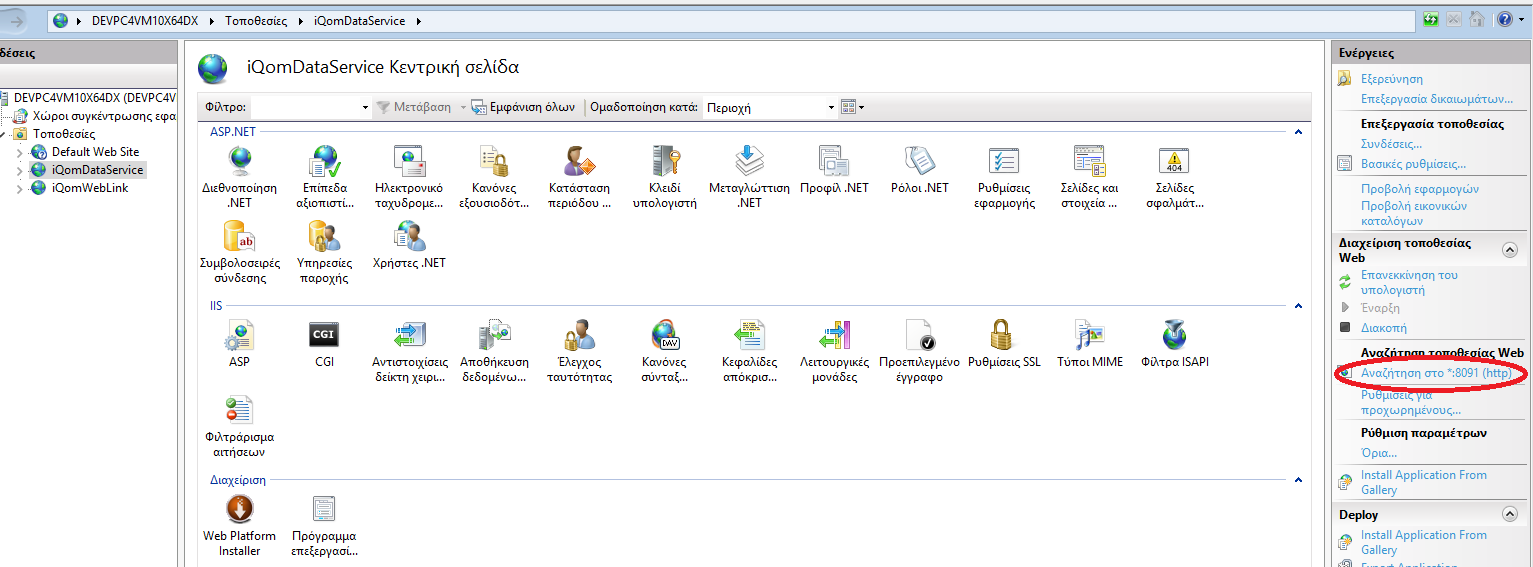Open Κλειδί υπολογιστή icon
The image size is (1533, 567).
[x=664, y=161]
